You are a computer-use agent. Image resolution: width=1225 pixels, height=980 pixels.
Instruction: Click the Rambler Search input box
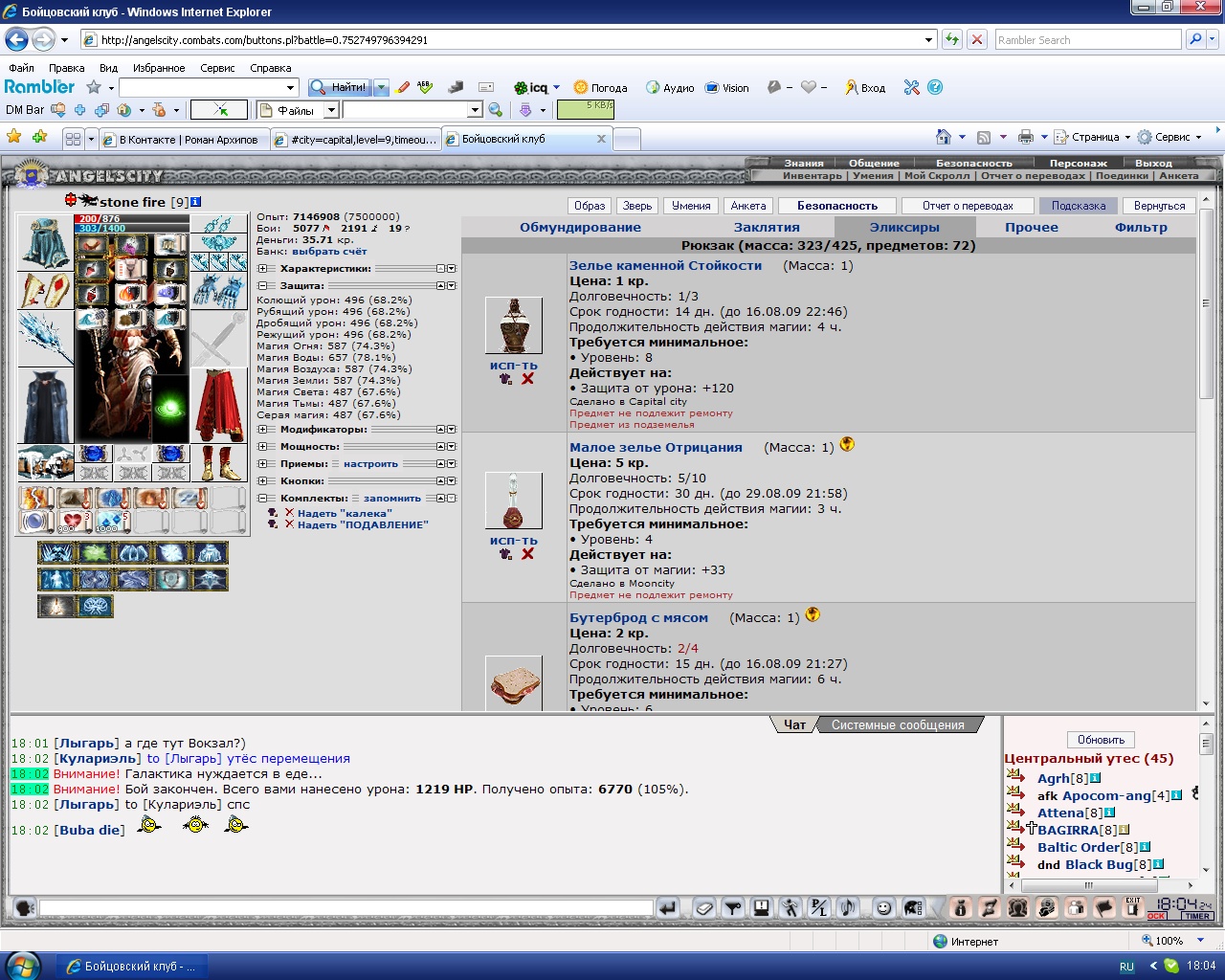point(1087,40)
